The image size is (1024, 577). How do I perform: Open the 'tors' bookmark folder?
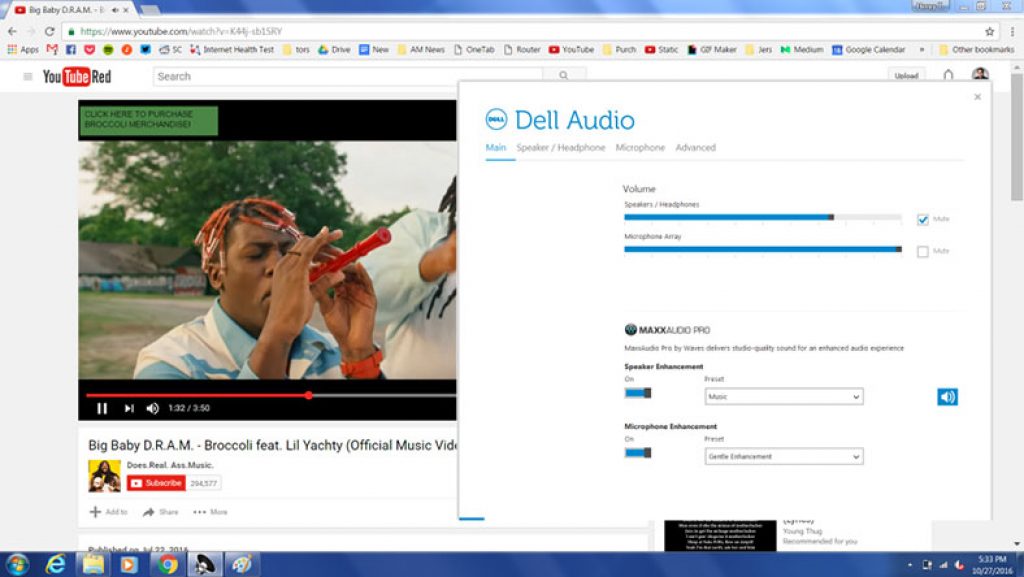click(x=296, y=50)
